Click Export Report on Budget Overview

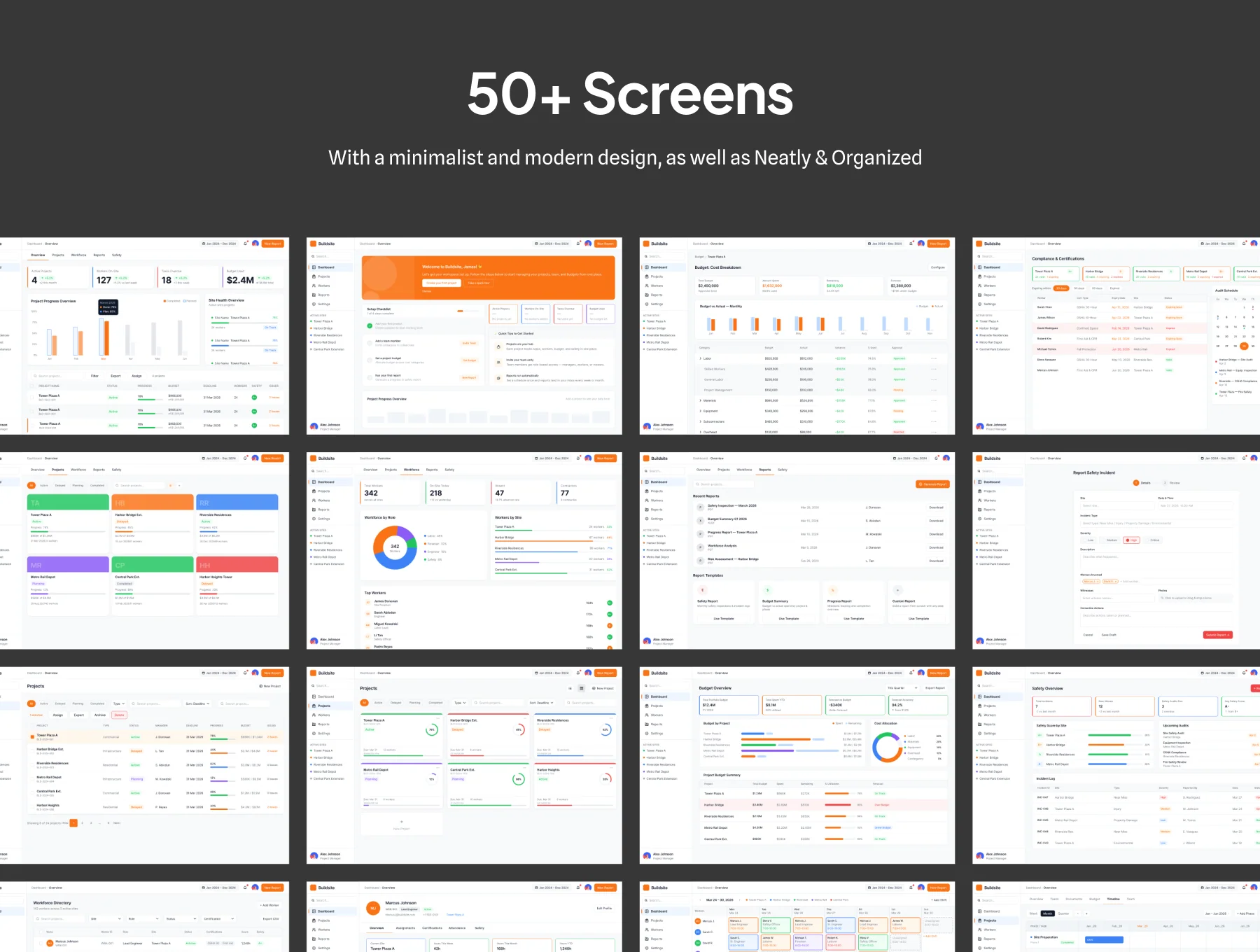pos(935,688)
